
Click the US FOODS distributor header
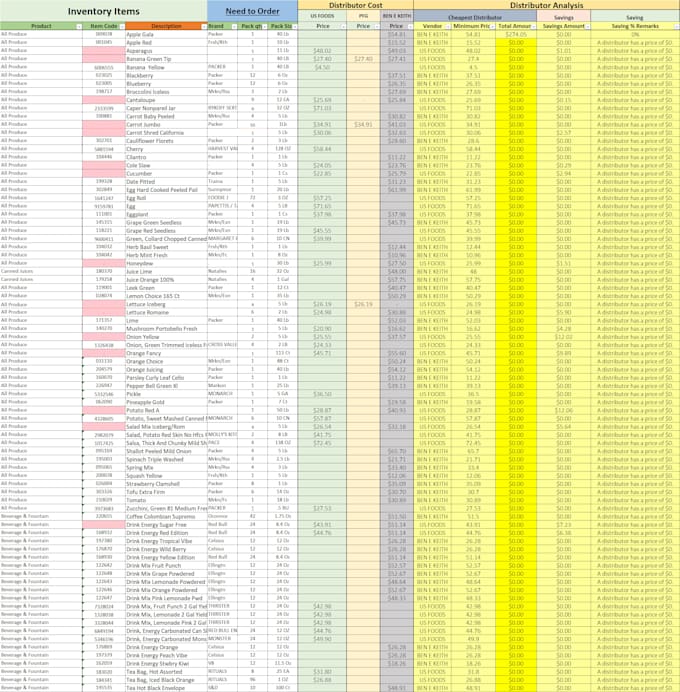point(322,16)
